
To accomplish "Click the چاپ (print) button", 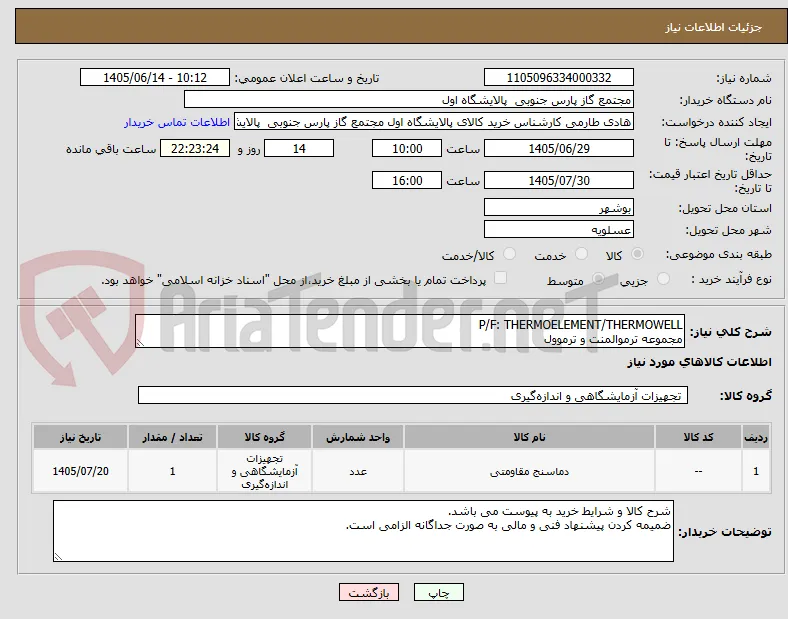I will [x=438, y=592].
